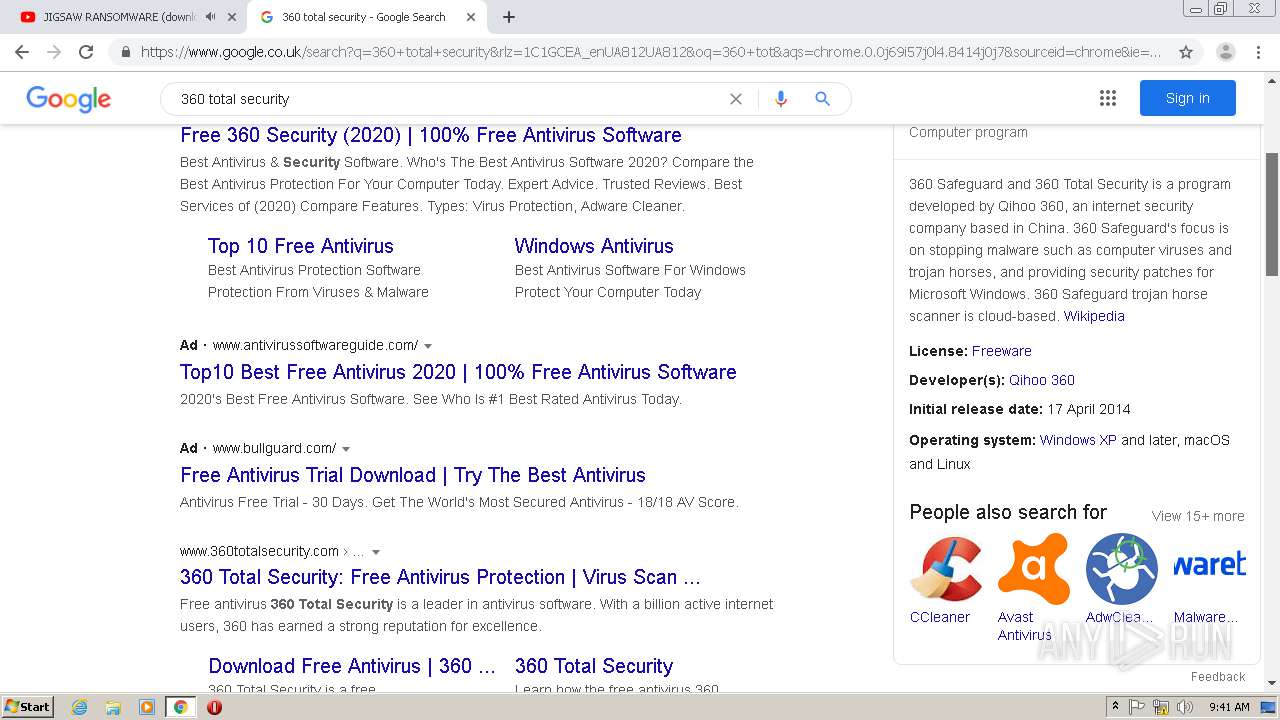The width and height of the screenshot is (1280, 720).
Task: Click the scrollbar down arrow
Action: point(1272,683)
